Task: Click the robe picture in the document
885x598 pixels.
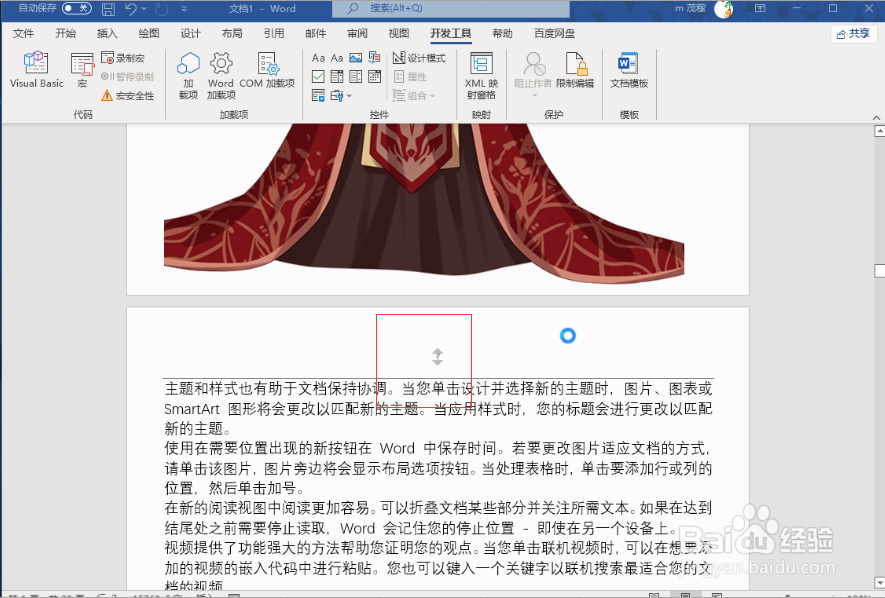Action: 424,203
